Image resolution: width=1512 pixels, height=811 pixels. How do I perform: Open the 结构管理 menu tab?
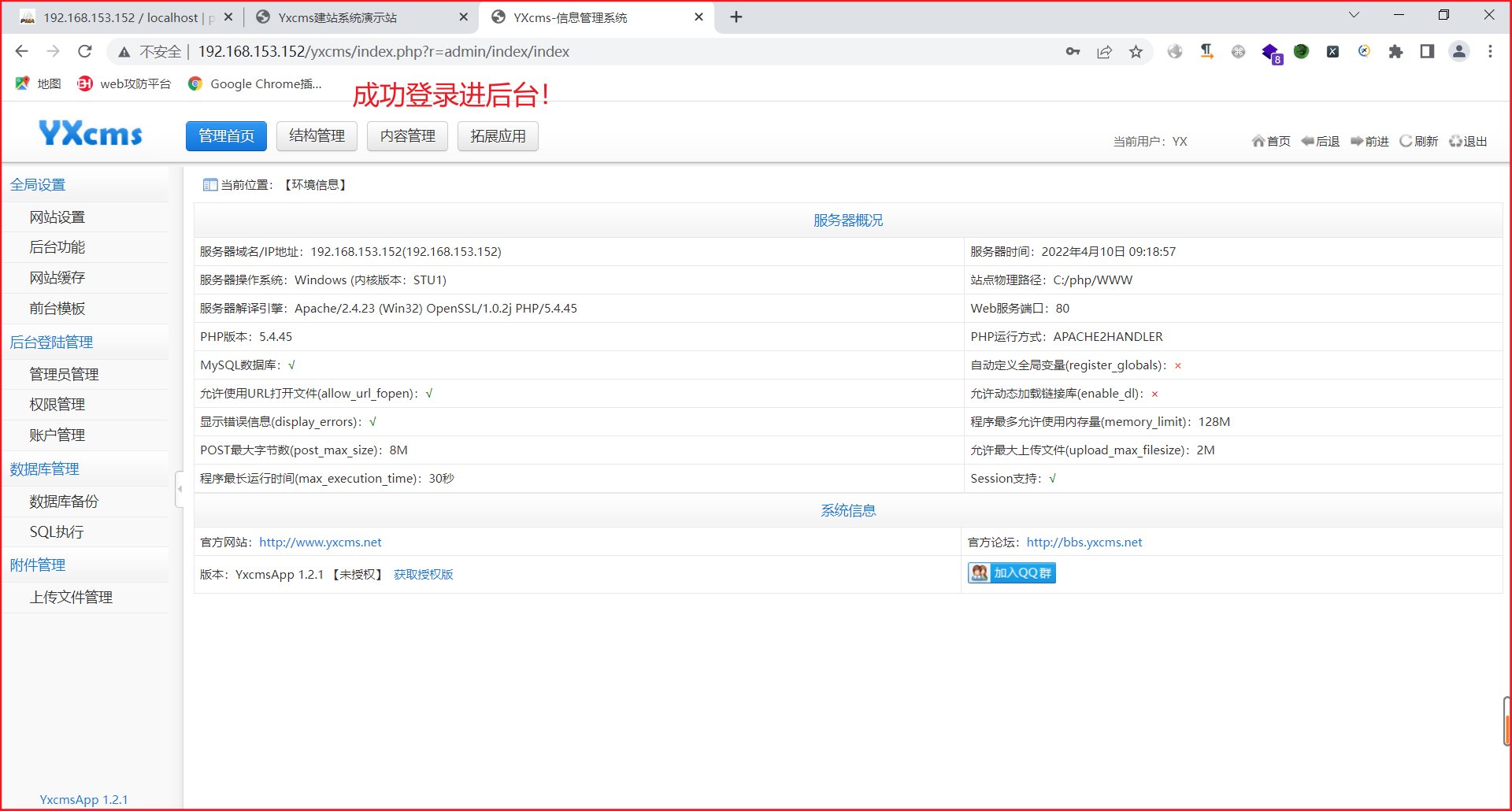point(317,136)
